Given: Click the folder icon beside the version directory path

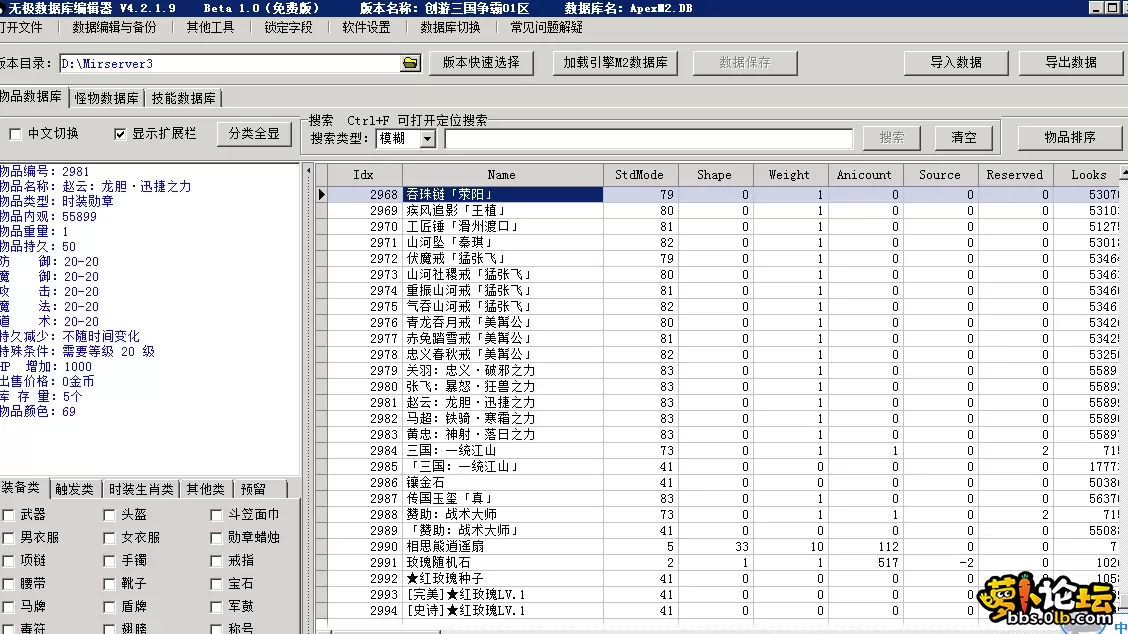Looking at the screenshot, I should point(409,61).
